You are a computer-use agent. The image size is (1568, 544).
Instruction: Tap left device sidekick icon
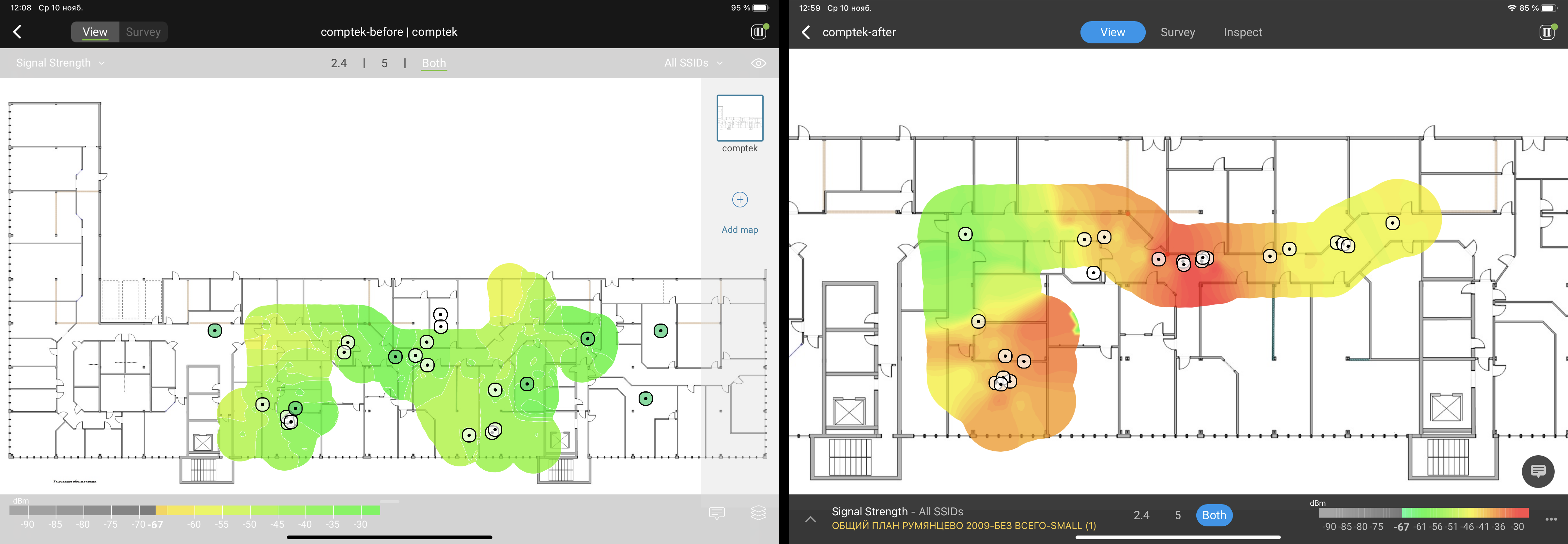(x=758, y=32)
